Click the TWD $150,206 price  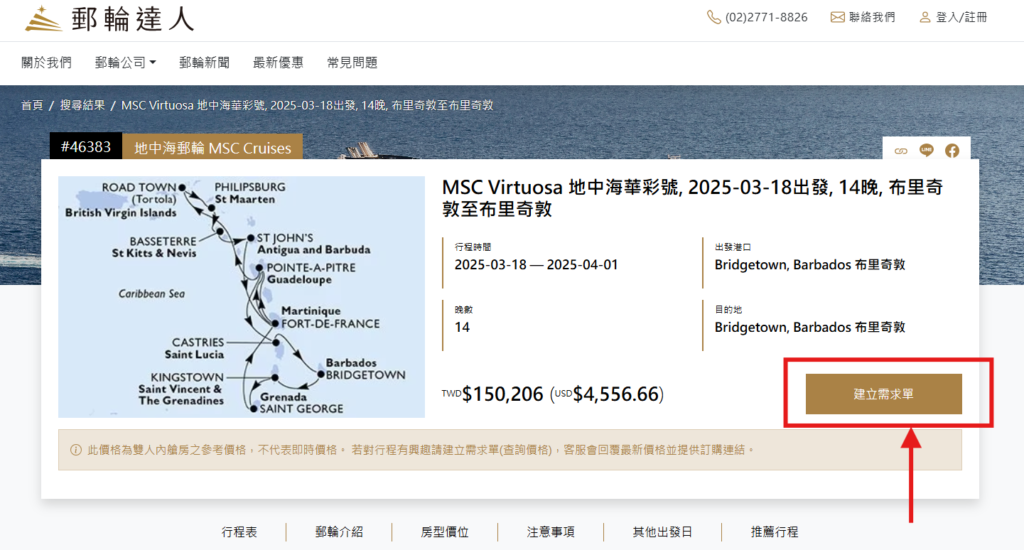[492, 394]
